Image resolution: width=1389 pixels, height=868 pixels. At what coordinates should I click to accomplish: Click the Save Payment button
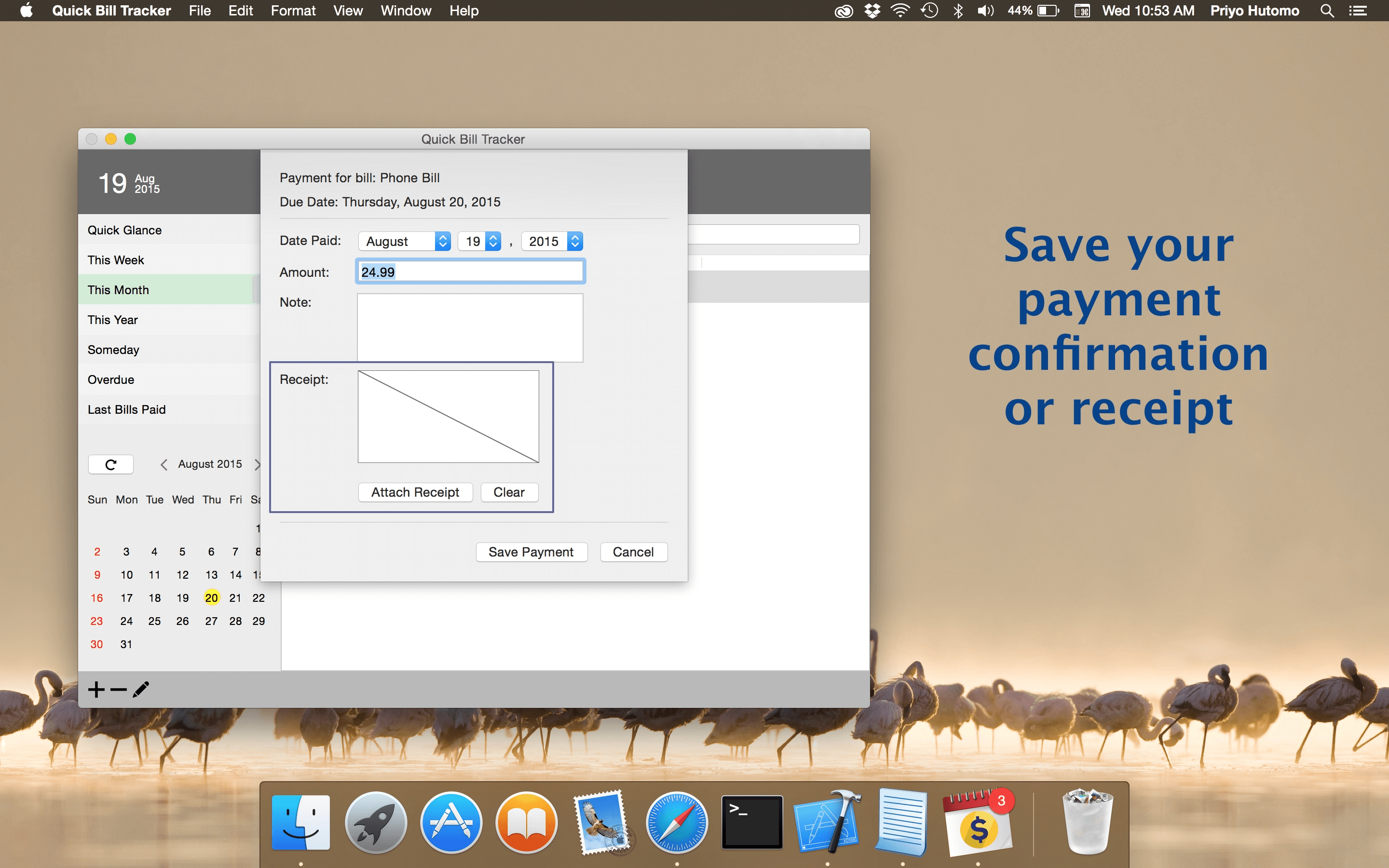(x=531, y=552)
